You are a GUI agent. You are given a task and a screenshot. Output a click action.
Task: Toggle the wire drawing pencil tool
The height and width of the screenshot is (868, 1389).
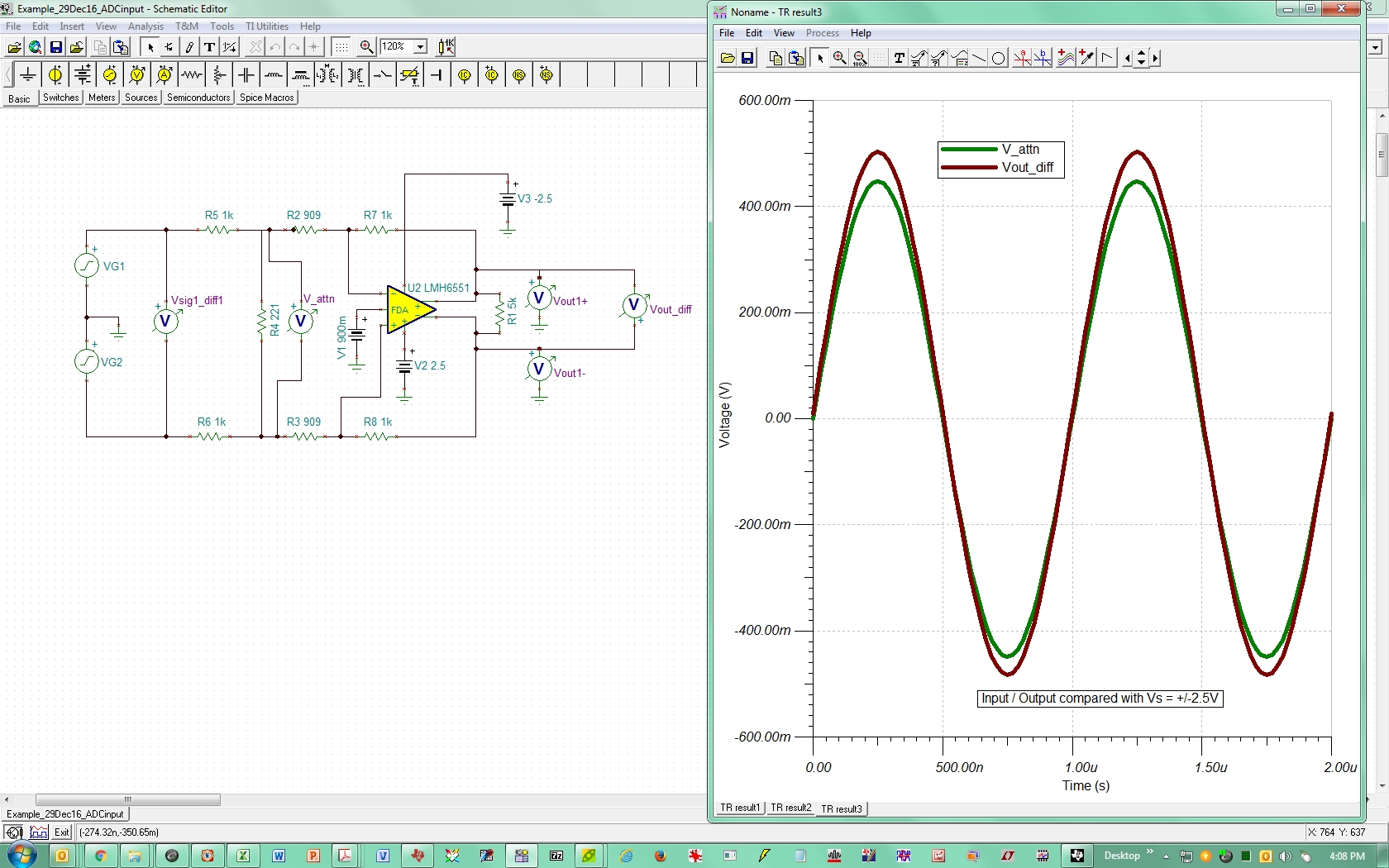click(x=189, y=47)
